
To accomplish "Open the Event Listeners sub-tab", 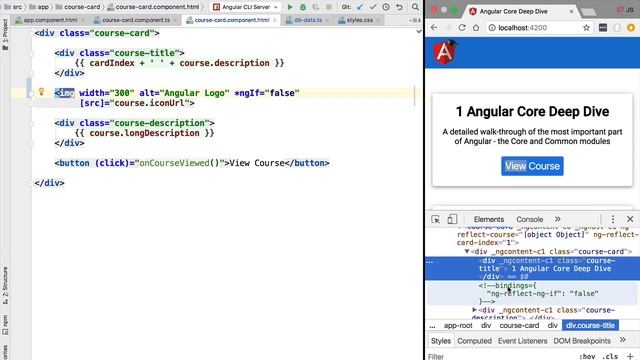I will click(x=522, y=340).
